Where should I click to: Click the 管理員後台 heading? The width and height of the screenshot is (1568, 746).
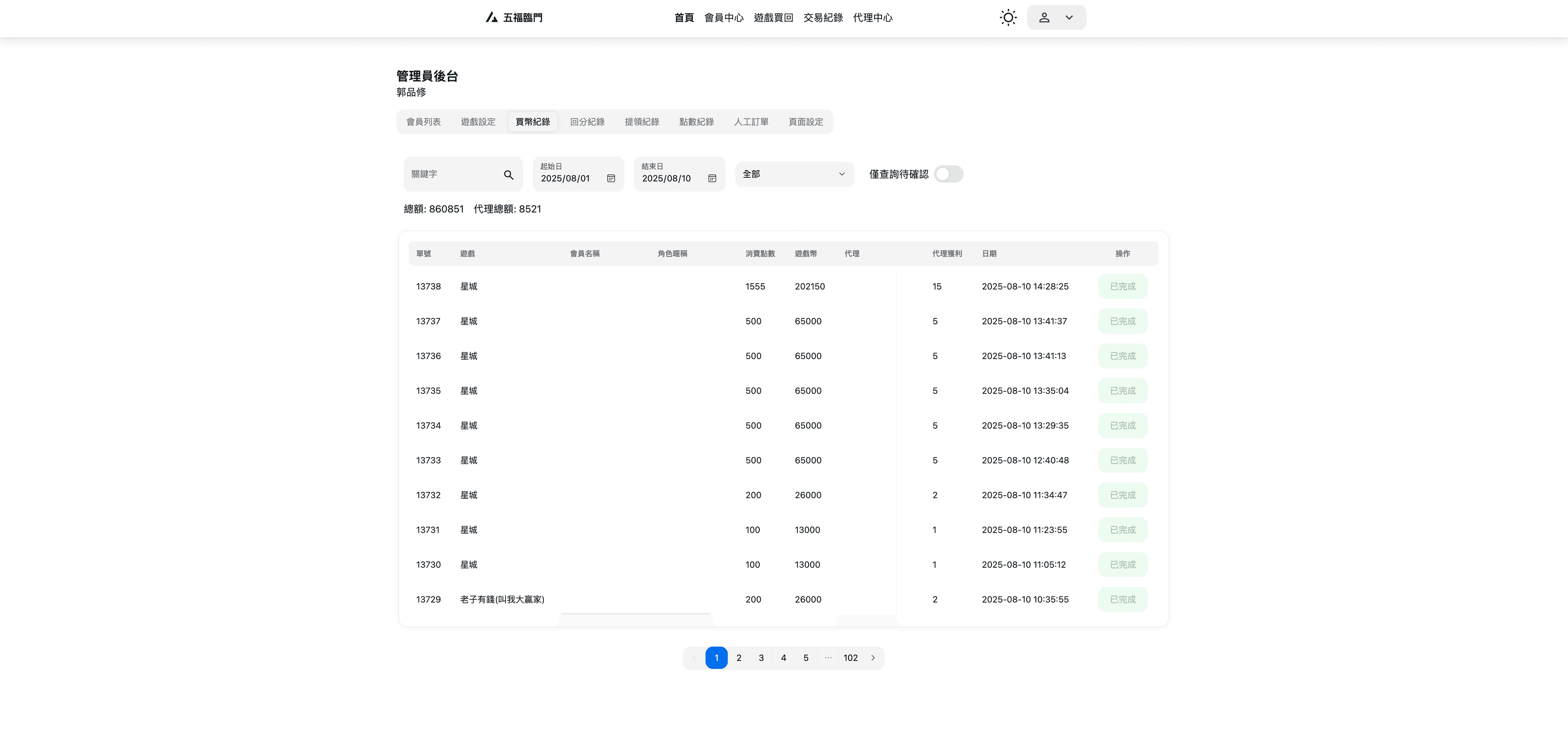click(427, 76)
